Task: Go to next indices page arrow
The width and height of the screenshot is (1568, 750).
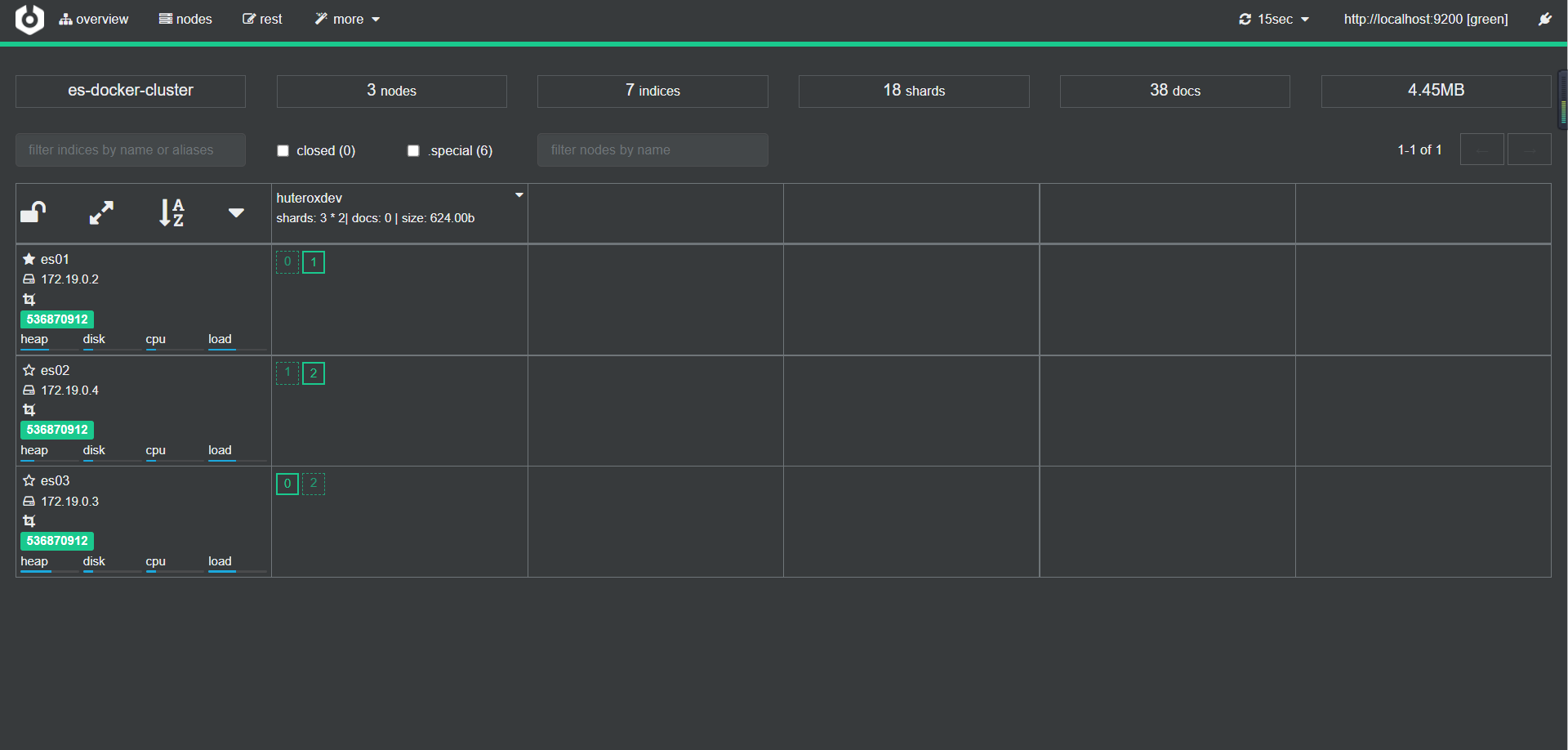Action: (x=1530, y=150)
